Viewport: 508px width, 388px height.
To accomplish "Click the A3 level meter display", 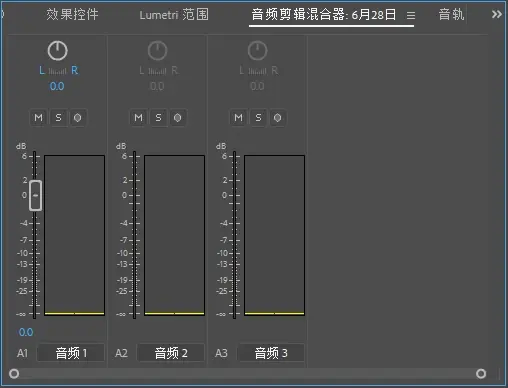I will click(274, 235).
